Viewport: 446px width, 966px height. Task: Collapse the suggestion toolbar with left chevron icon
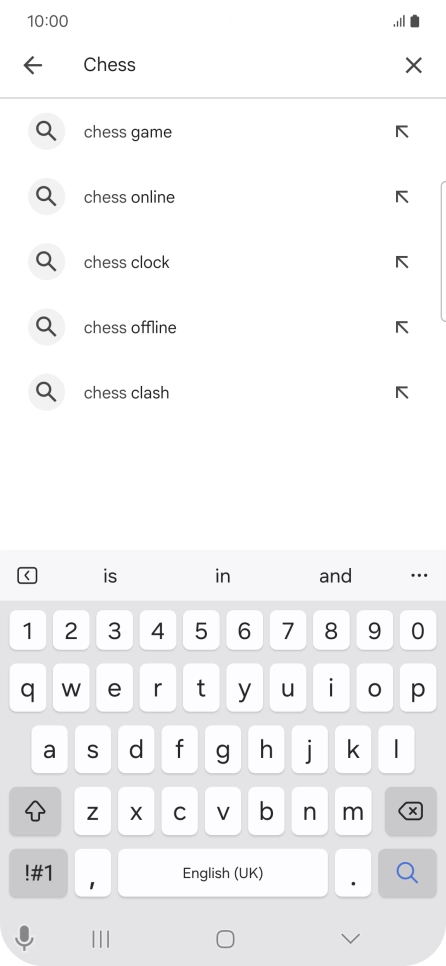click(27, 575)
